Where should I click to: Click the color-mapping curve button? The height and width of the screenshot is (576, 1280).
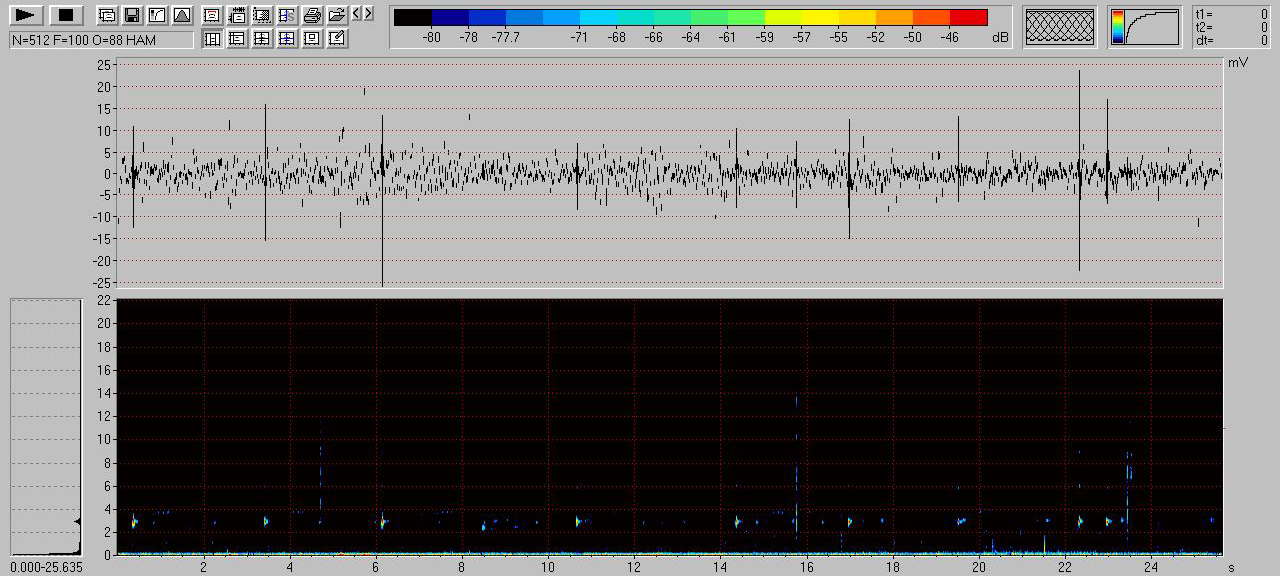point(1145,27)
